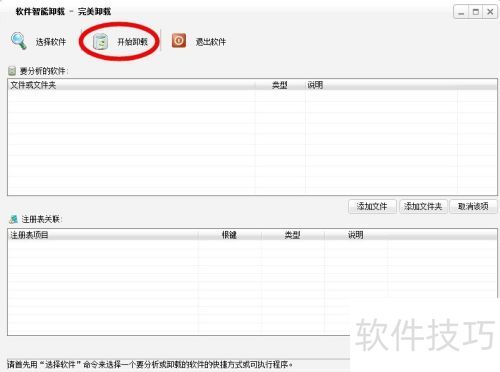500x372 pixels.
Task: Click the recycle bin 开始卸载 icon
Action: click(101, 42)
